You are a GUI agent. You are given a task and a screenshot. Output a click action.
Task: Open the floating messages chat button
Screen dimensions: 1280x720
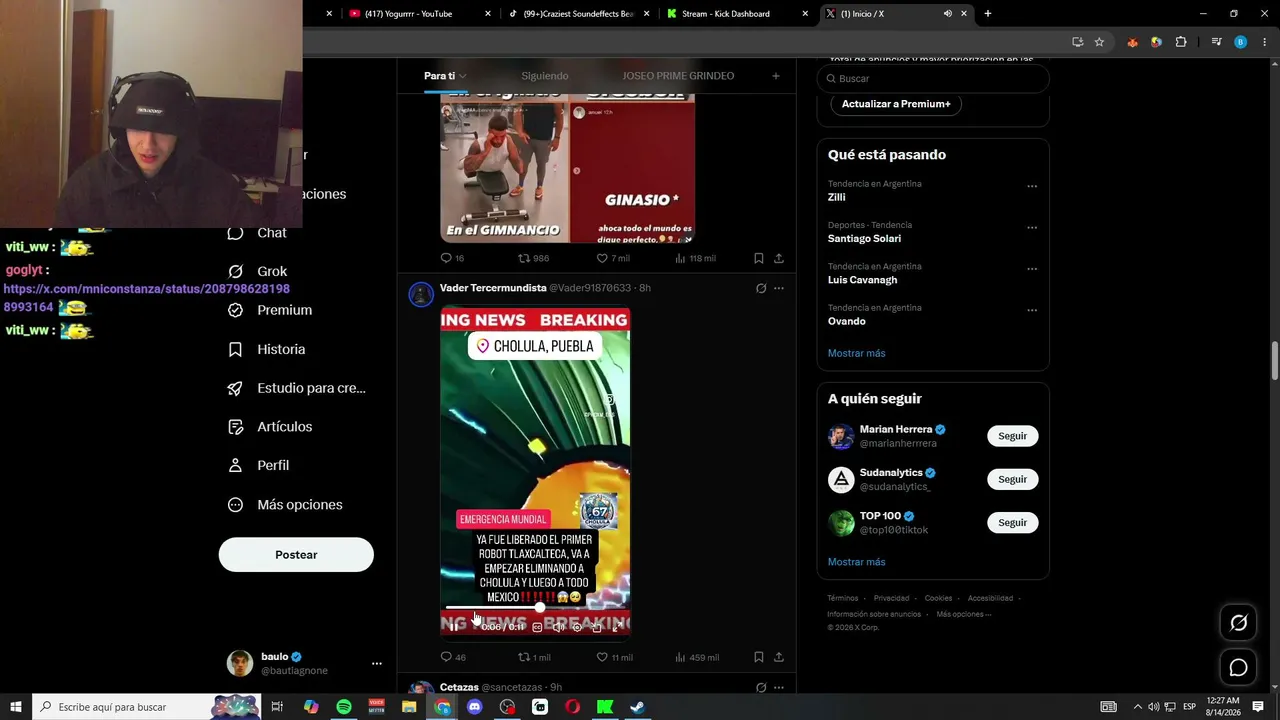(x=1238, y=667)
